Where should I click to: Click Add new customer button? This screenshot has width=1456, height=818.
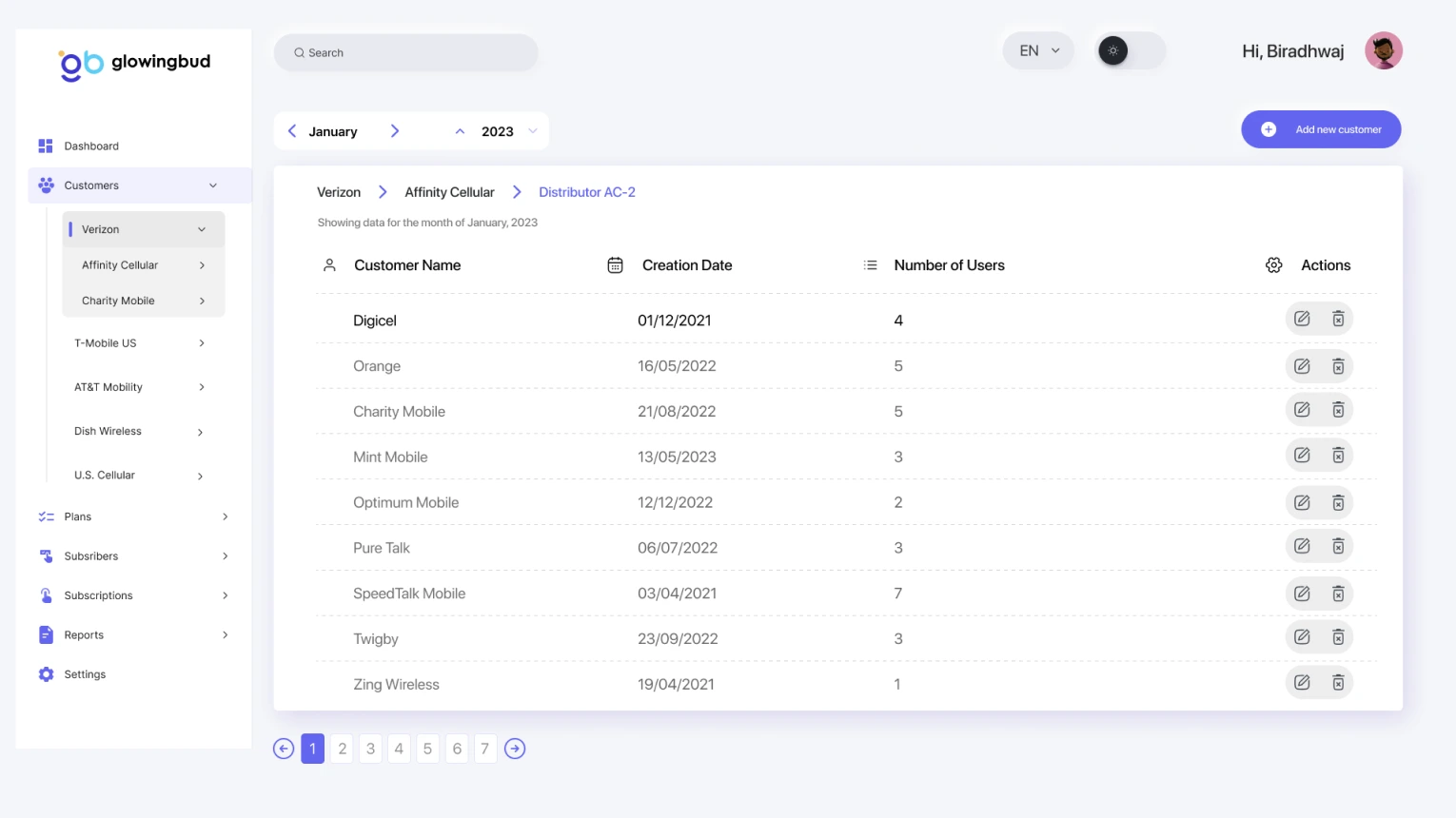click(1321, 129)
